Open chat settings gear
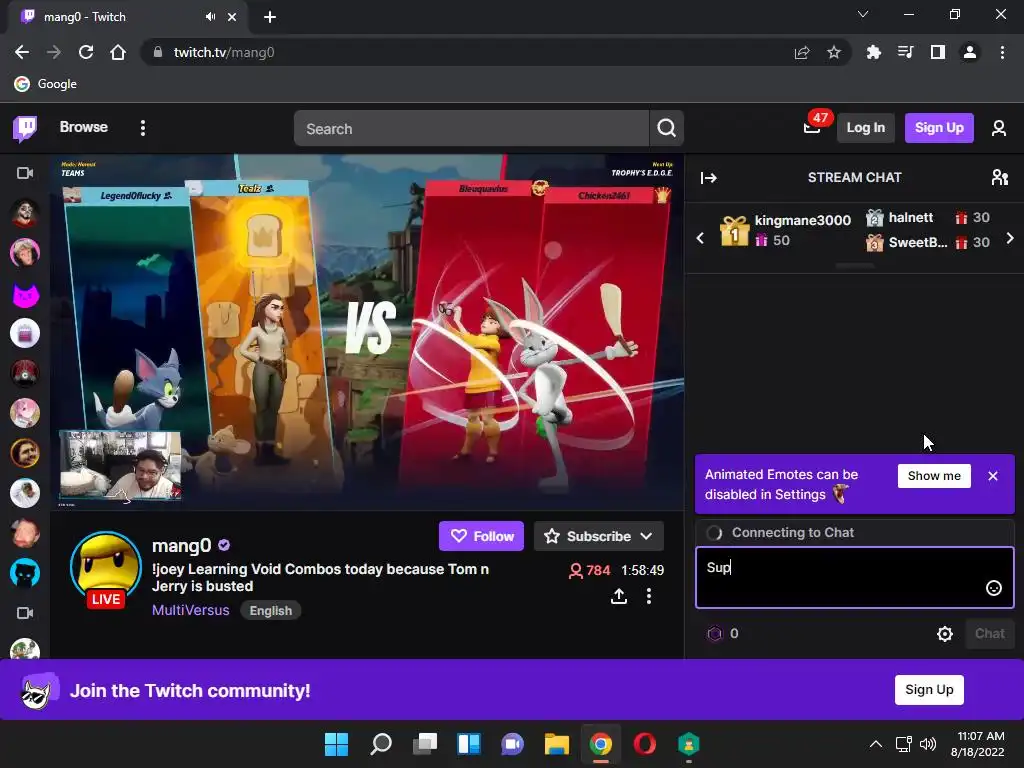Viewport: 1024px width, 768px height. (944, 633)
